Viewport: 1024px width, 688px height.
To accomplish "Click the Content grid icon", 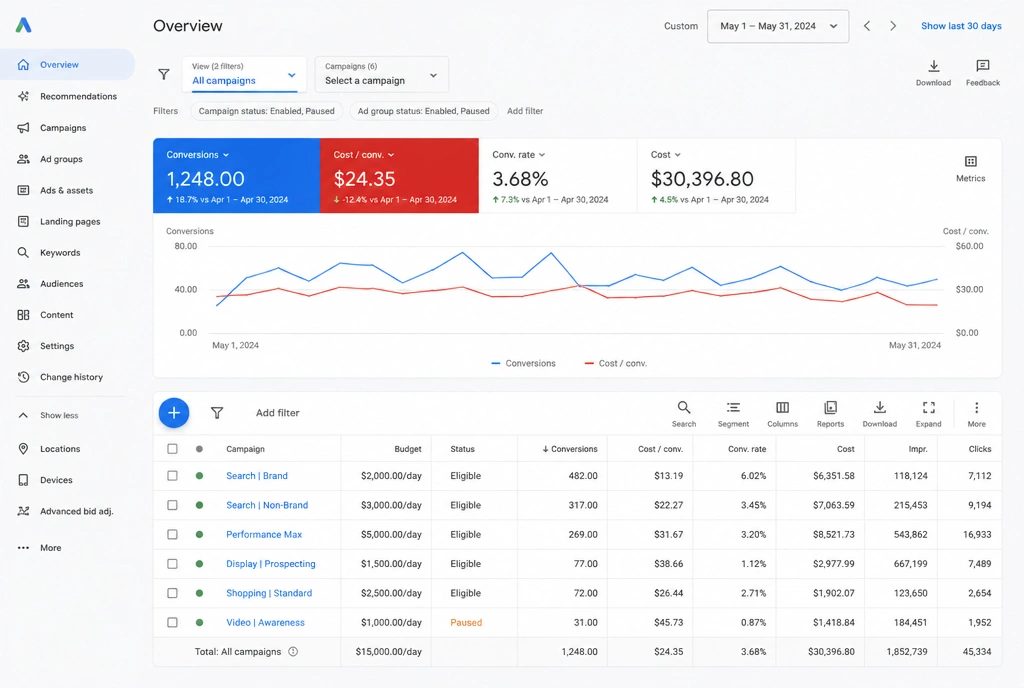I will coord(24,315).
